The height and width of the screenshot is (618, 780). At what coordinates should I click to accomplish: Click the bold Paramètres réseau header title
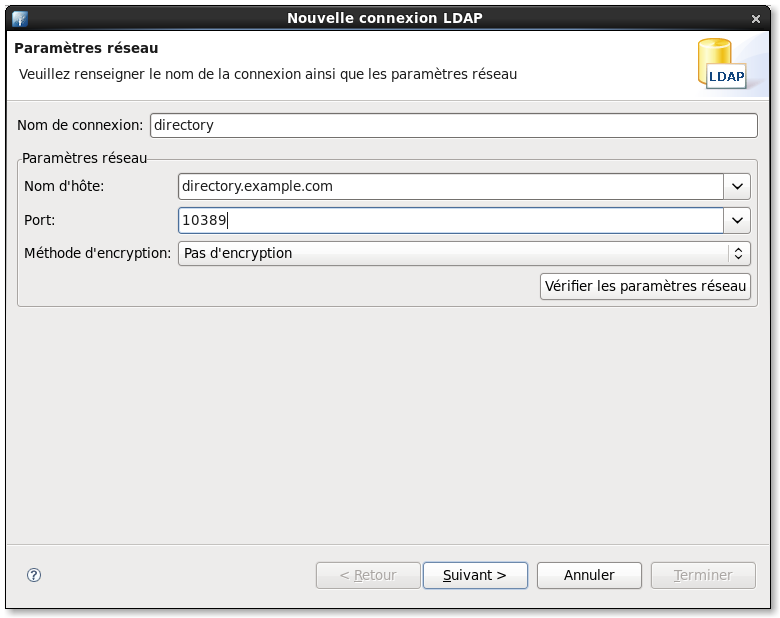click(x=86, y=48)
